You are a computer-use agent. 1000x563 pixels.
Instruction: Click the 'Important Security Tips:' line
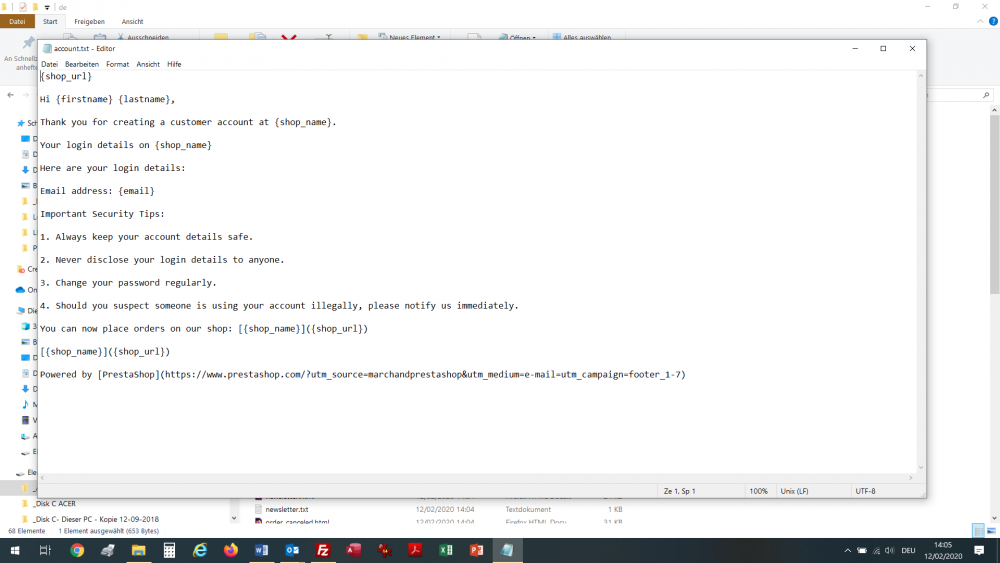(x=102, y=214)
